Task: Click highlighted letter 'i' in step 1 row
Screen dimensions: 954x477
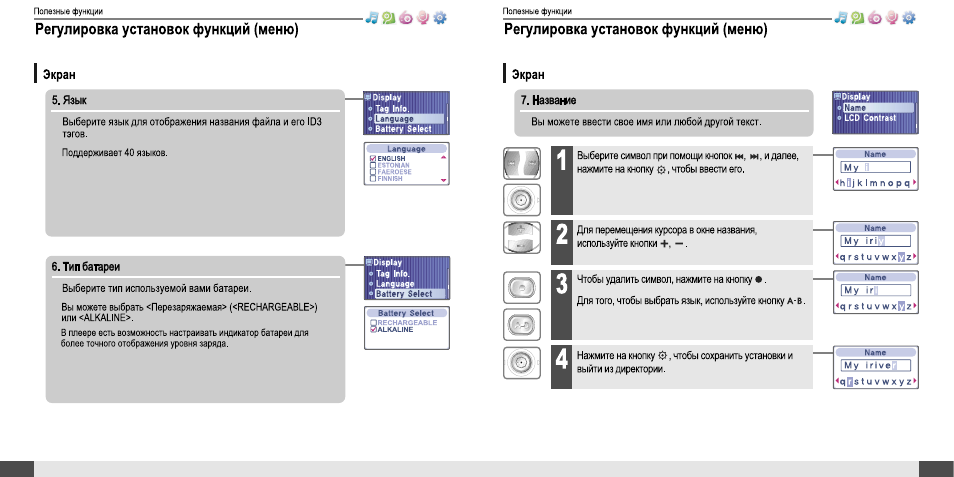Action: (x=848, y=183)
